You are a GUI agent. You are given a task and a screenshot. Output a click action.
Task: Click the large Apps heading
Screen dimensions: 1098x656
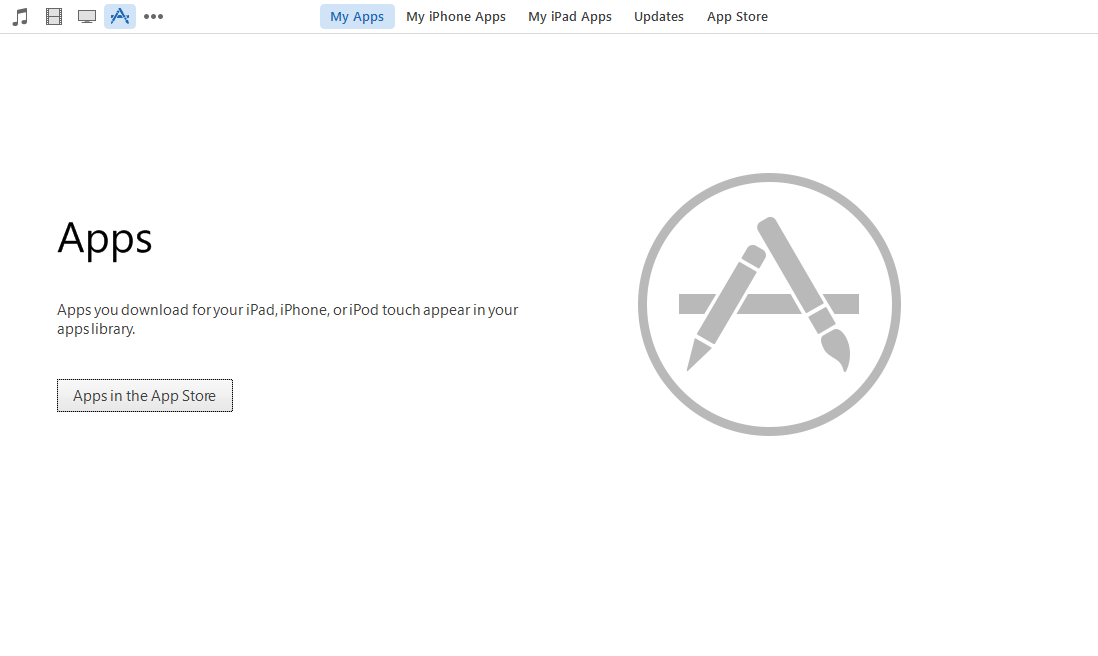[105, 239]
